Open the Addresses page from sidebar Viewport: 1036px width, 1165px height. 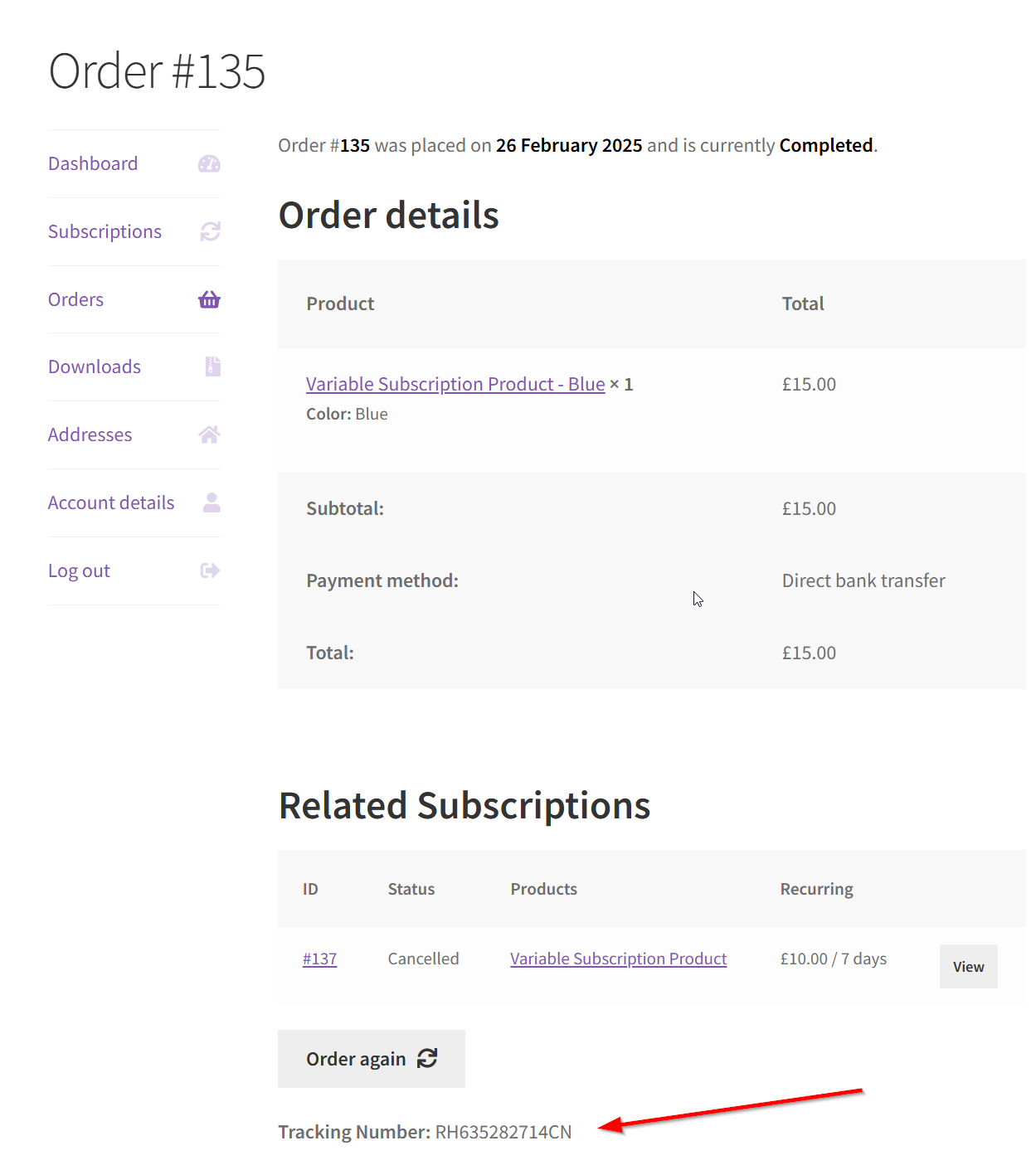coord(90,434)
